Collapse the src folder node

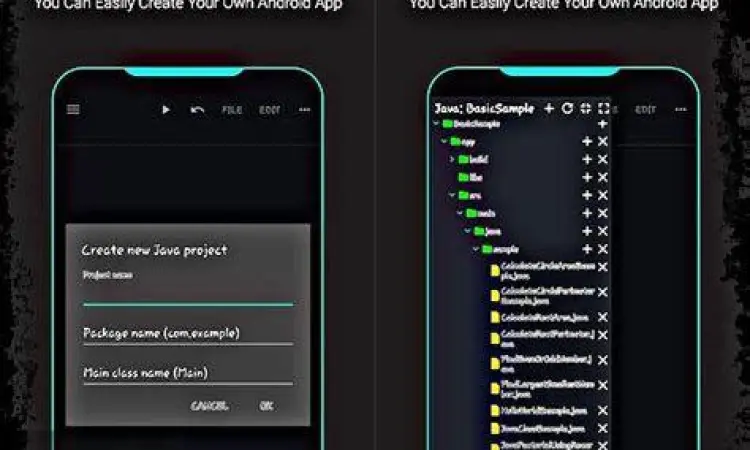[452, 195]
